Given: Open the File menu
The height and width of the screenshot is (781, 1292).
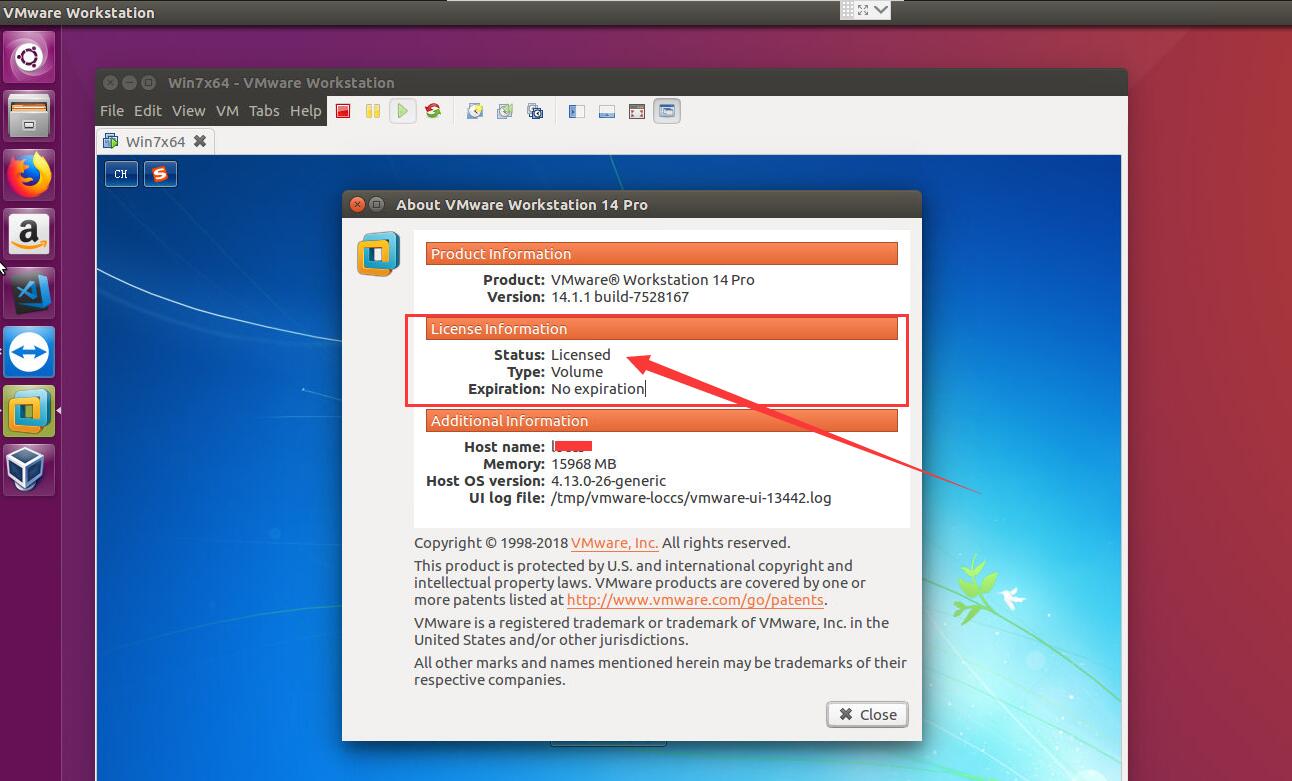Looking at the screenshot, I should [x=112, y=111].
